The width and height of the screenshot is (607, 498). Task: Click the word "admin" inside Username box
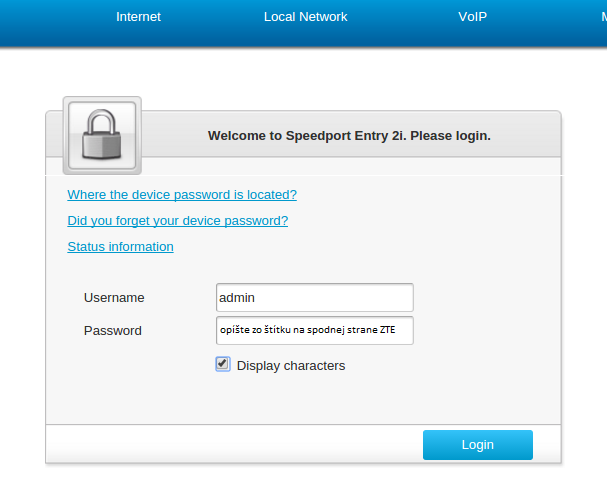pyautogui.click(x=237, y=297)
